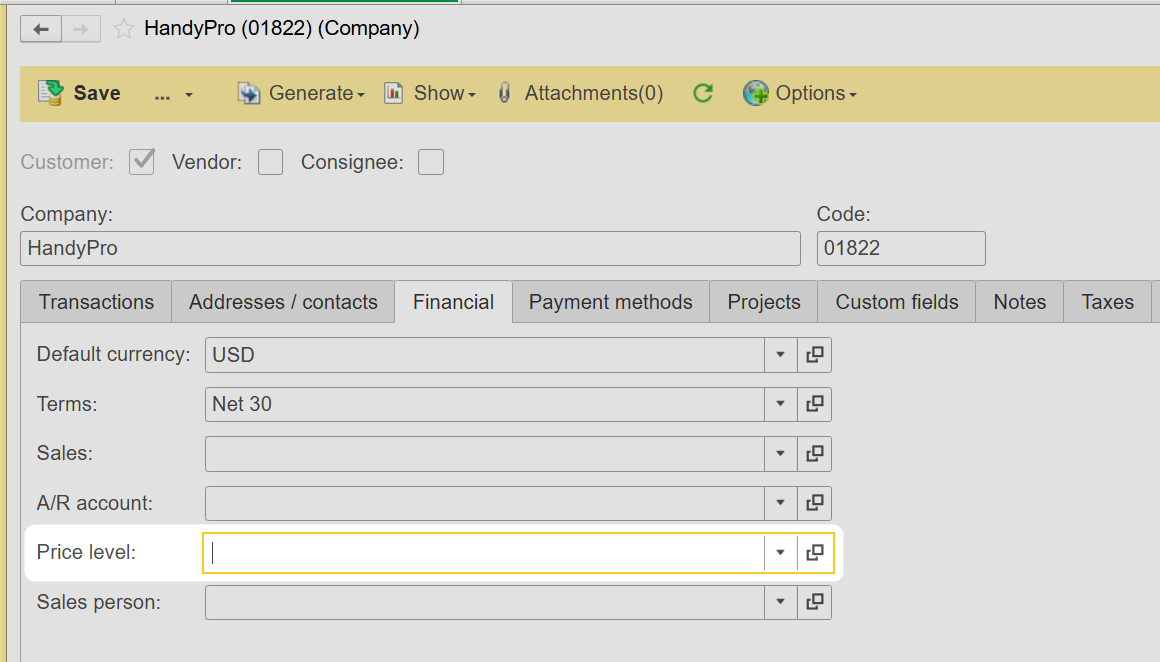1160x662 pixels.
Task: Expand the Default currency dropdown
Action: coord(780,354)
